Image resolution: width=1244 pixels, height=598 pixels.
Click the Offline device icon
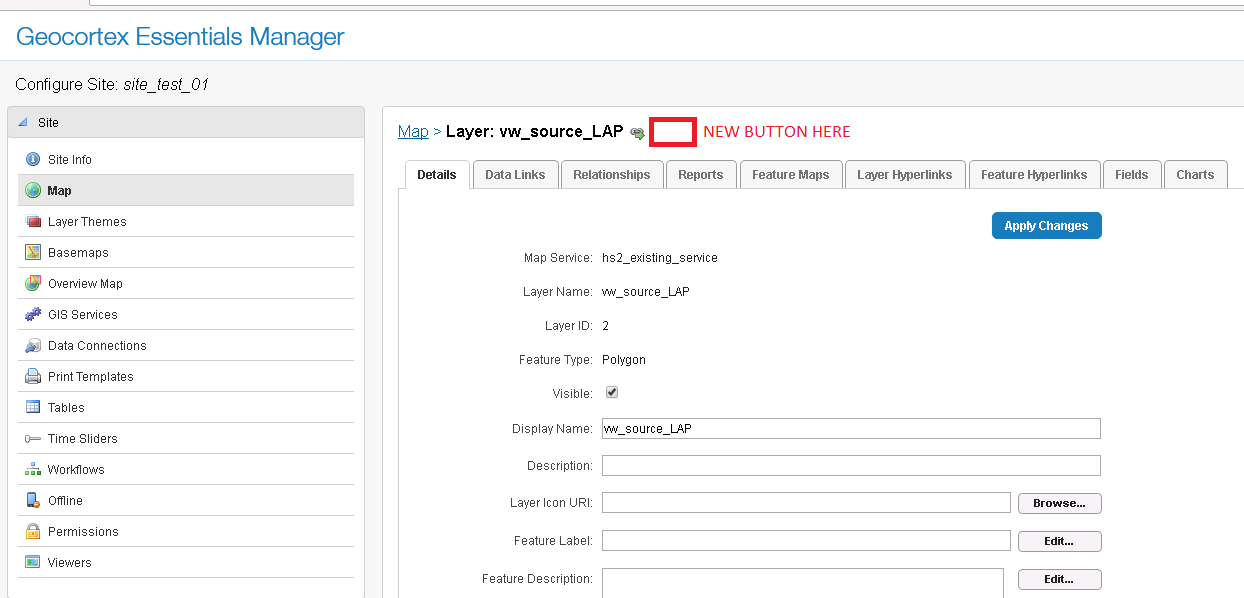pyautogui.click(x=33, y=500)
